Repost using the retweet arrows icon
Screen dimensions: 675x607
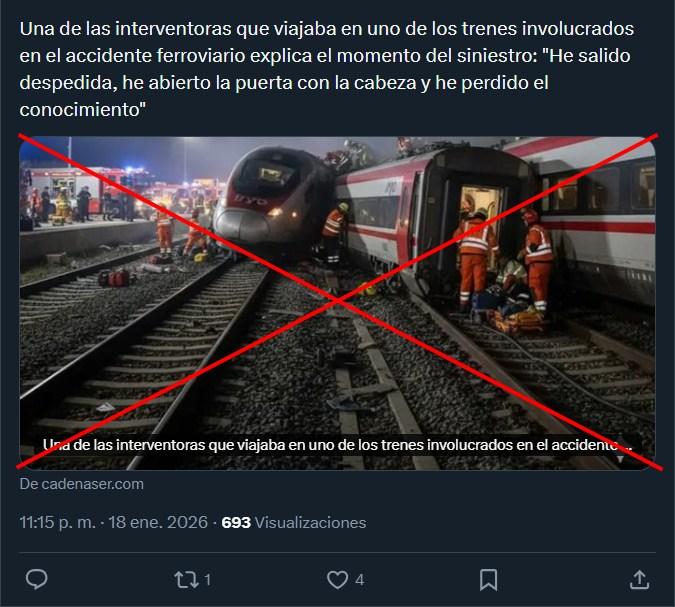186,579
